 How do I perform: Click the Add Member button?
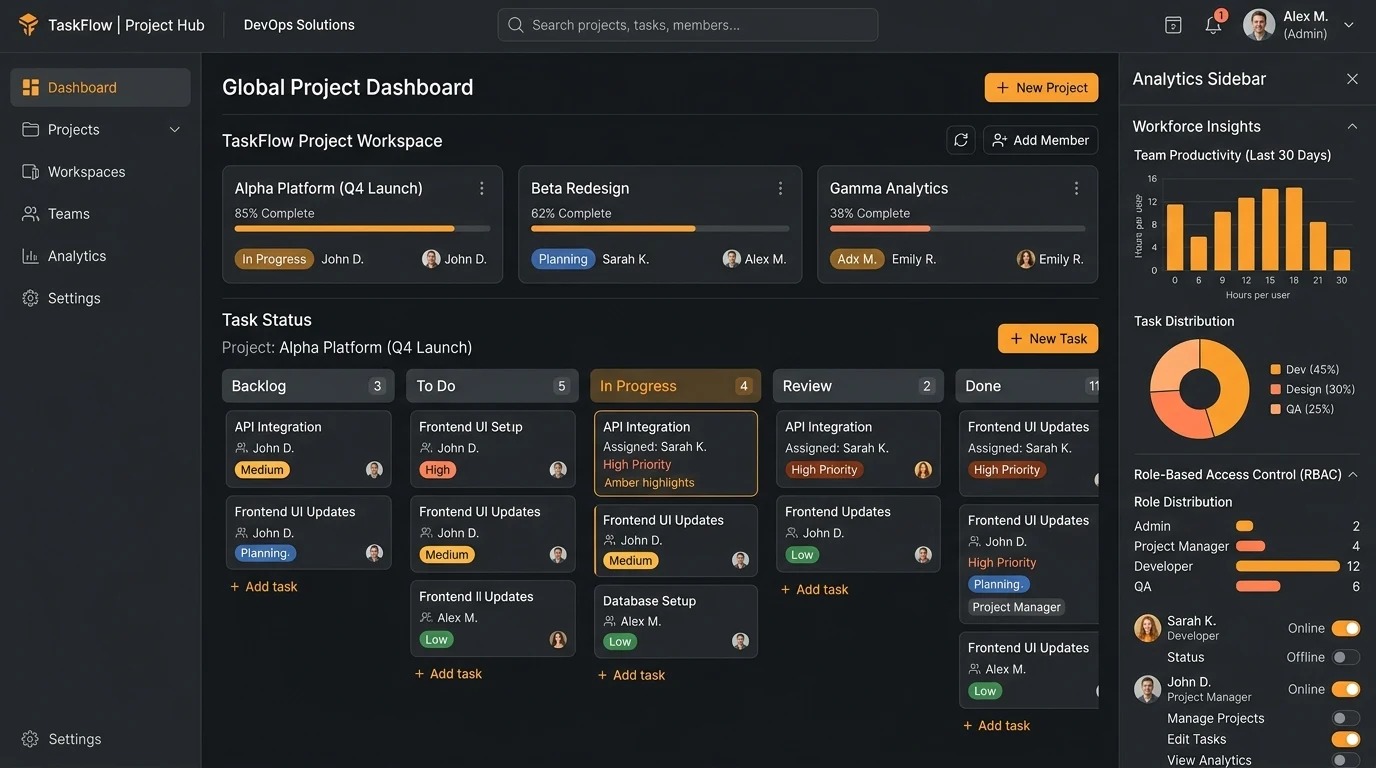tap(1040, 140)
